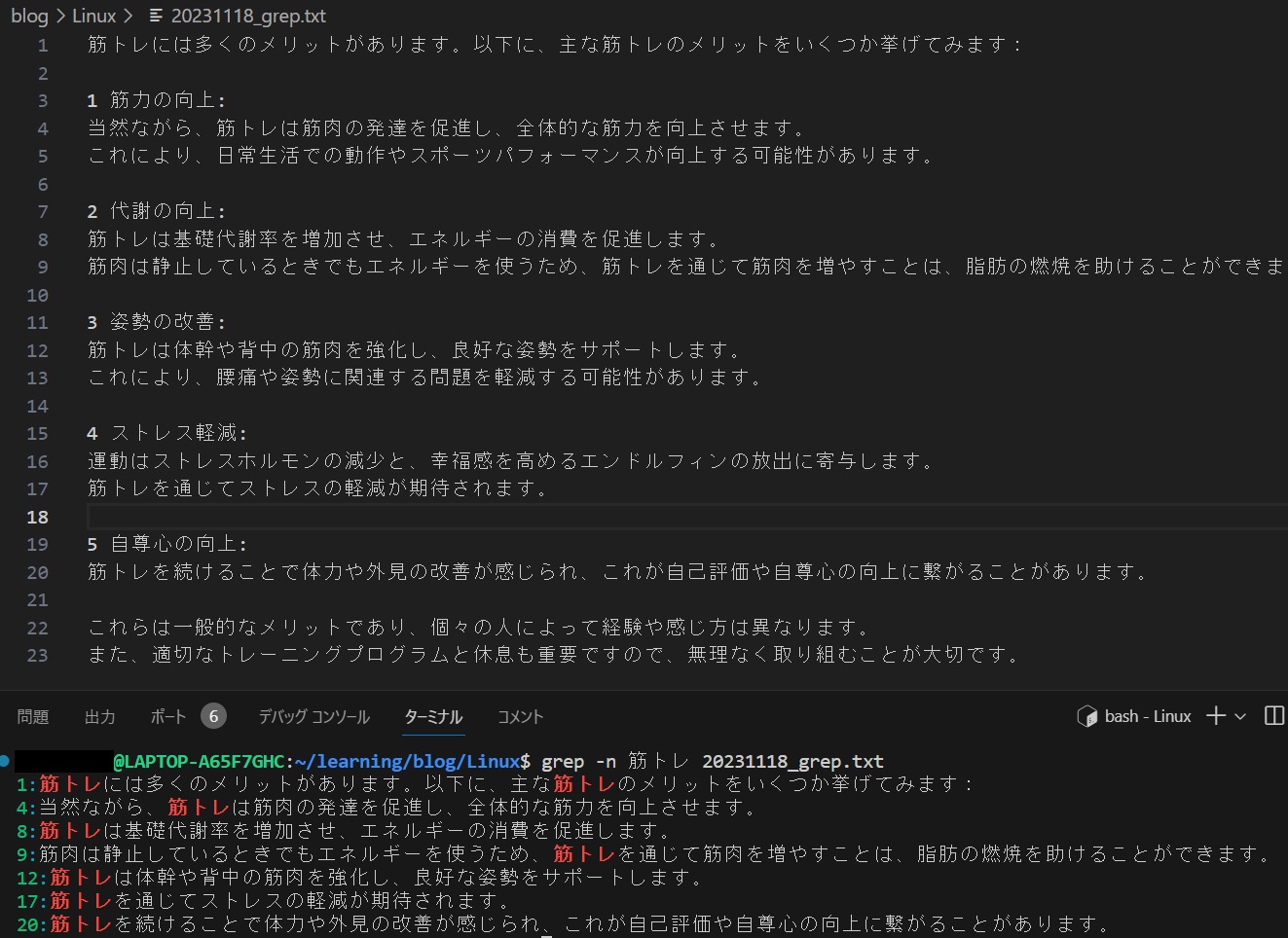Select the bash - Linux terminal label
The height and width of the screenshot is (938, 1288).
(x=1148, y=716)
